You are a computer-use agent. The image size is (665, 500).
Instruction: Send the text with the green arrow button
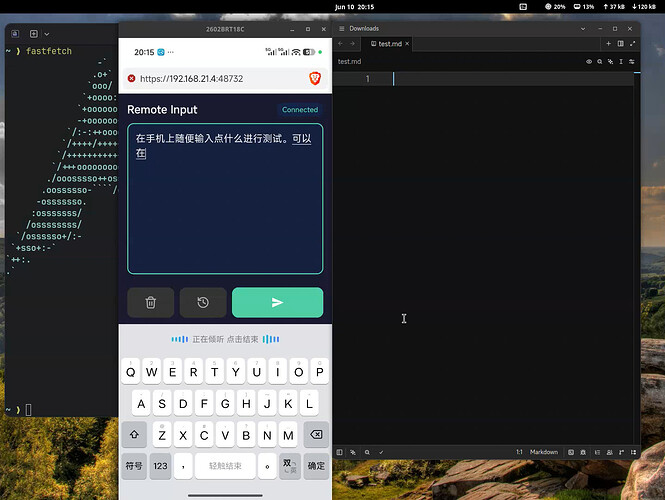click(277, 302)
